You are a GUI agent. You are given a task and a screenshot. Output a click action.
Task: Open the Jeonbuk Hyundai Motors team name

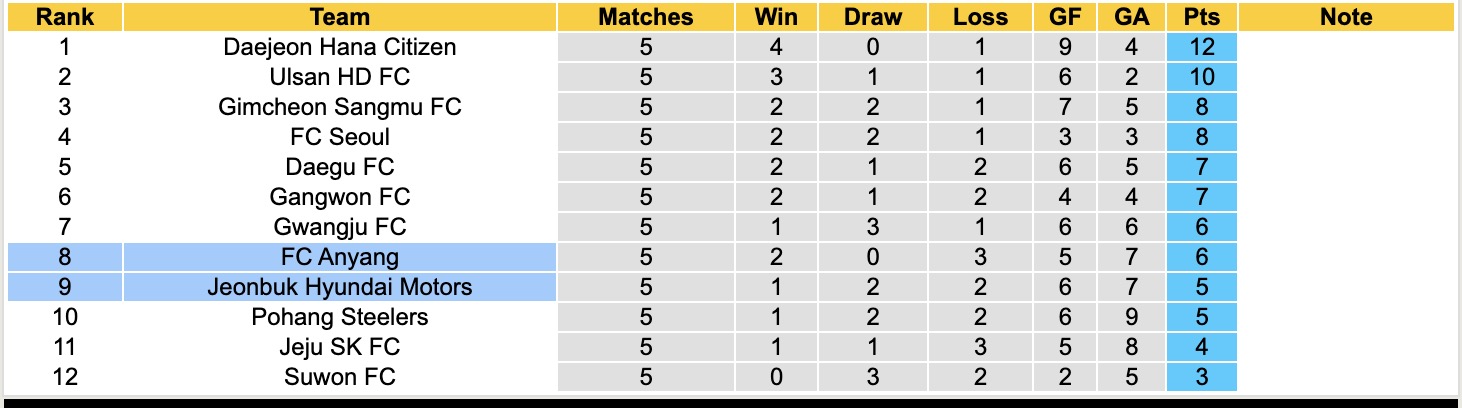(340, 287)
